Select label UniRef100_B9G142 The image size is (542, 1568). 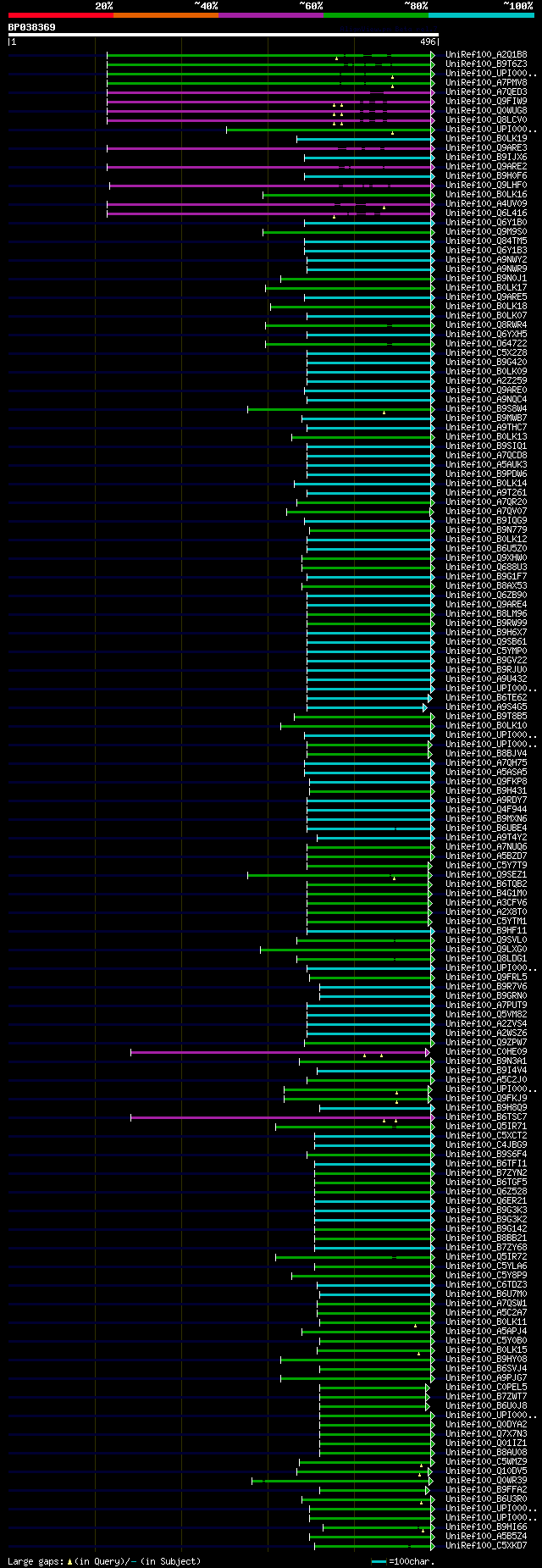(486, 1229)
